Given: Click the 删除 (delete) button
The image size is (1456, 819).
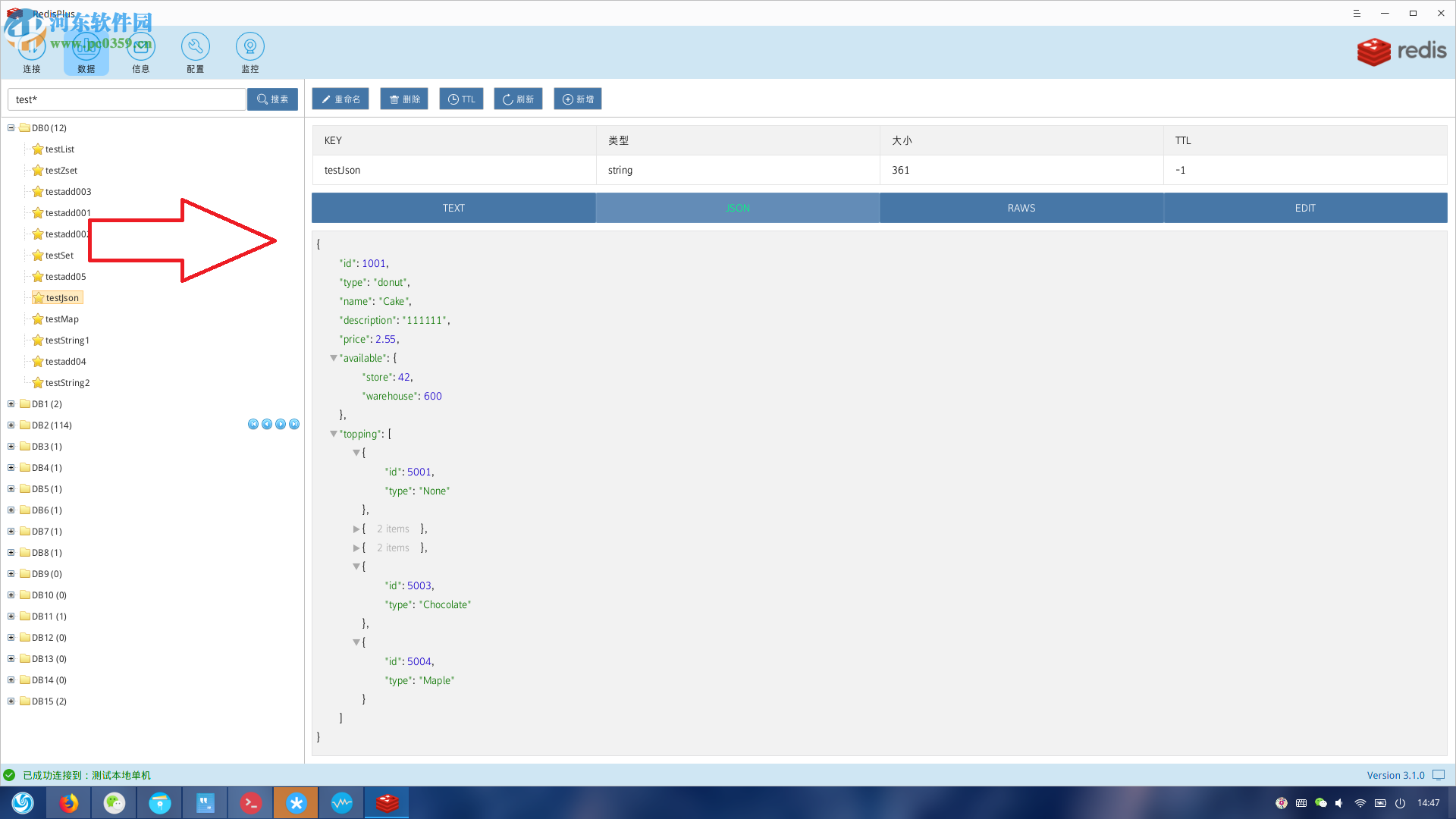Looking at the screenshot, I should pos(403,99).
